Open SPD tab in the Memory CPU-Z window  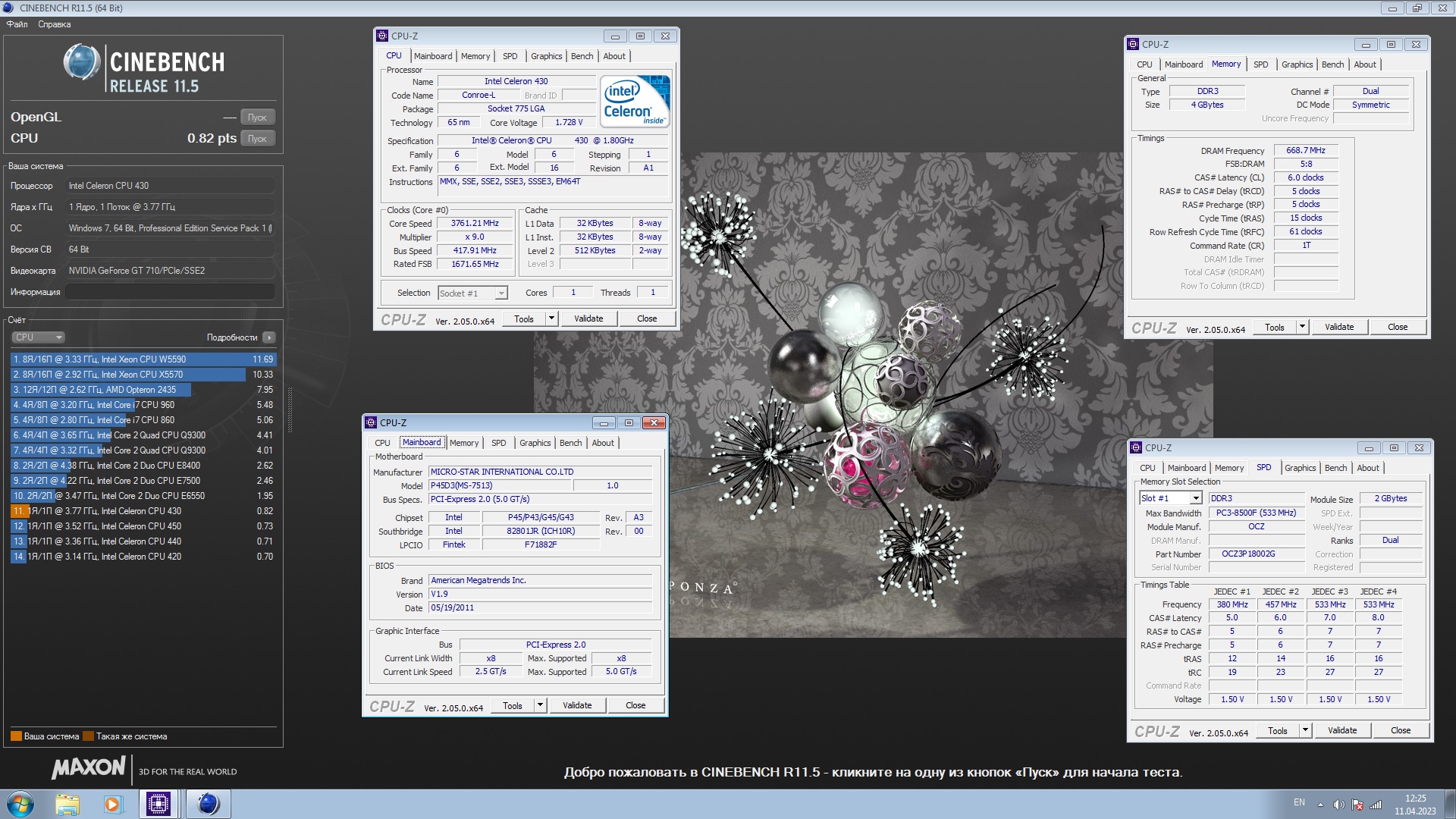click(1260, 64)
